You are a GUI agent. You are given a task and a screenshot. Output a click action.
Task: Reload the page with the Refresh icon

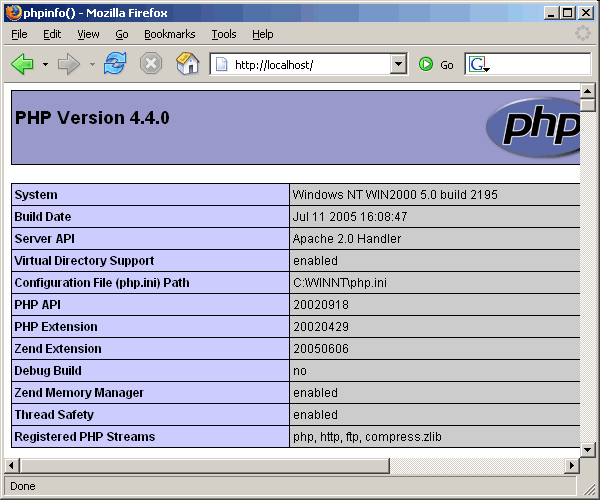point(115,64)
